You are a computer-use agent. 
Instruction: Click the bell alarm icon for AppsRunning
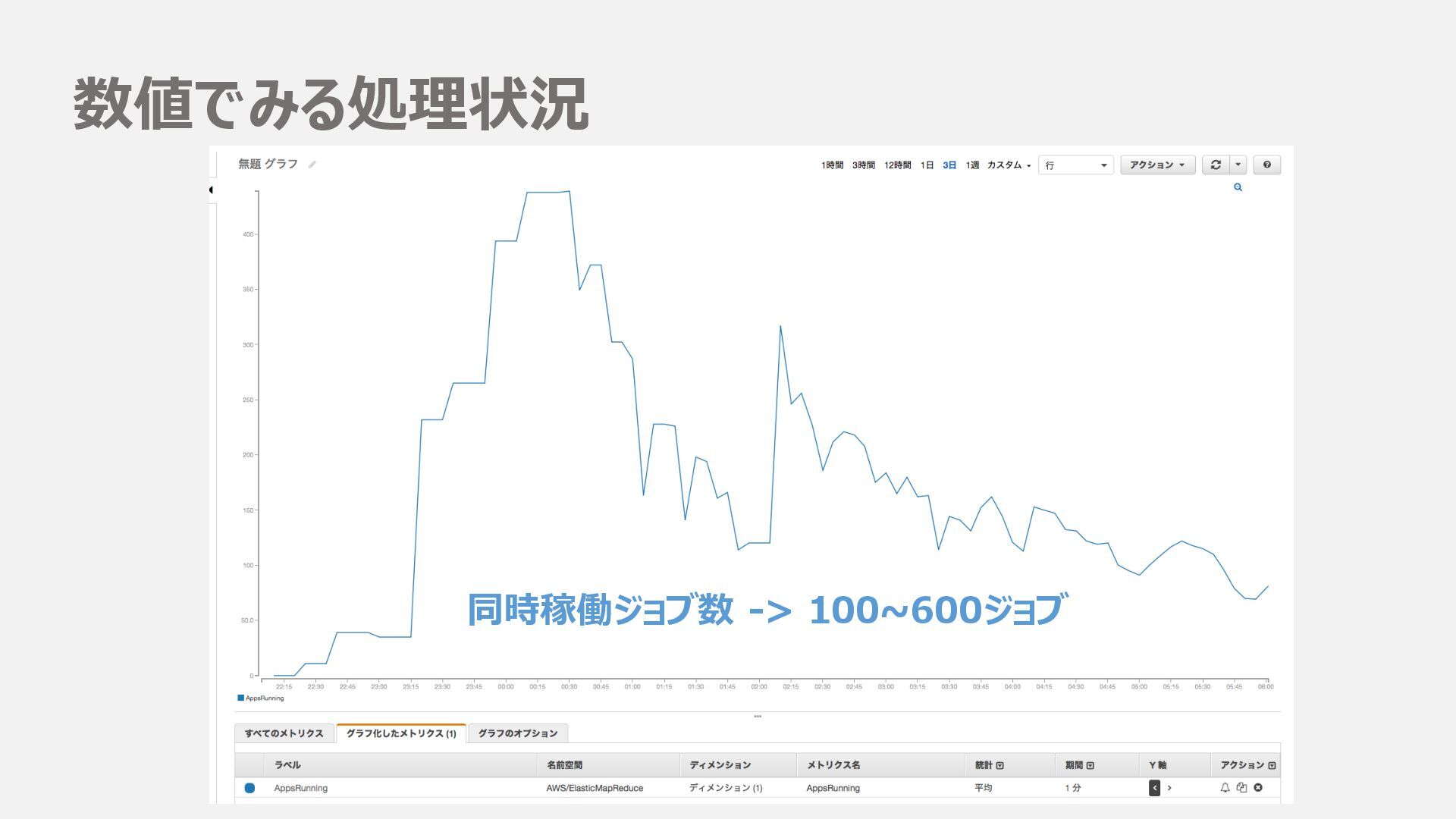pos(1225,788)
